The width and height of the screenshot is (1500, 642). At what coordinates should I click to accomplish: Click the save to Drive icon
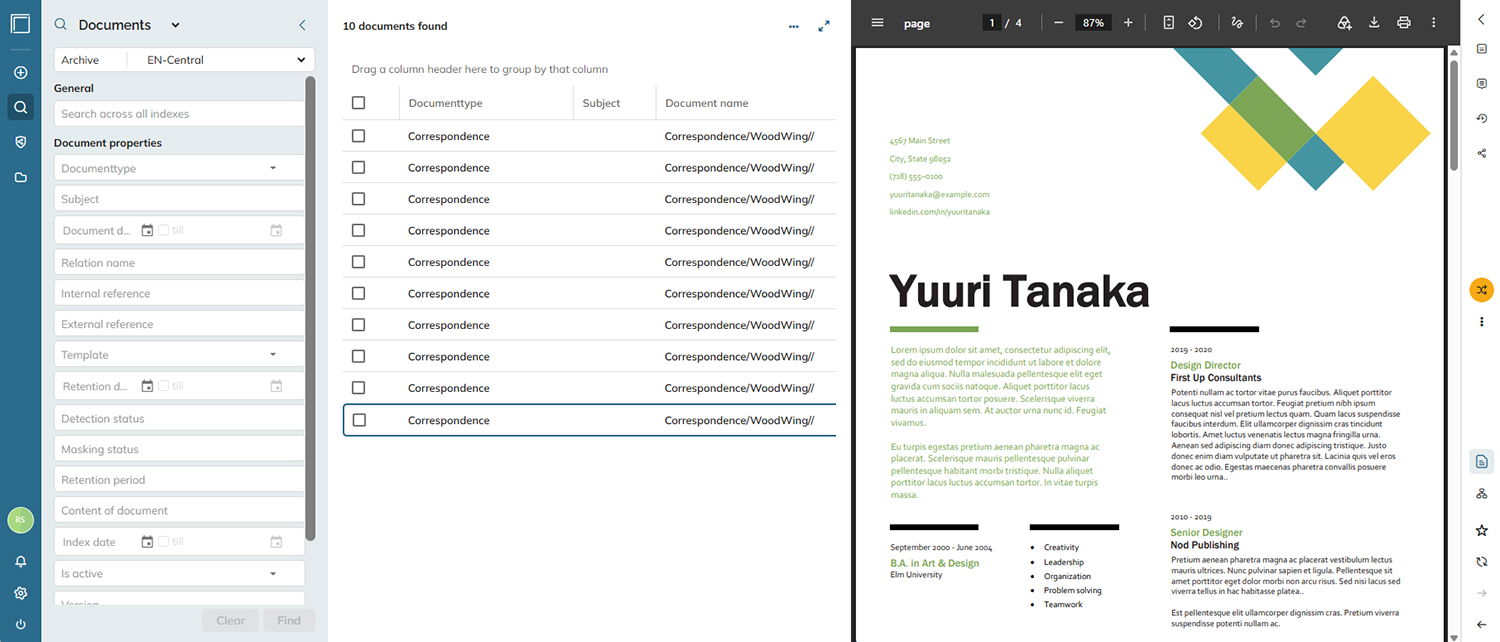[1344, 23]
